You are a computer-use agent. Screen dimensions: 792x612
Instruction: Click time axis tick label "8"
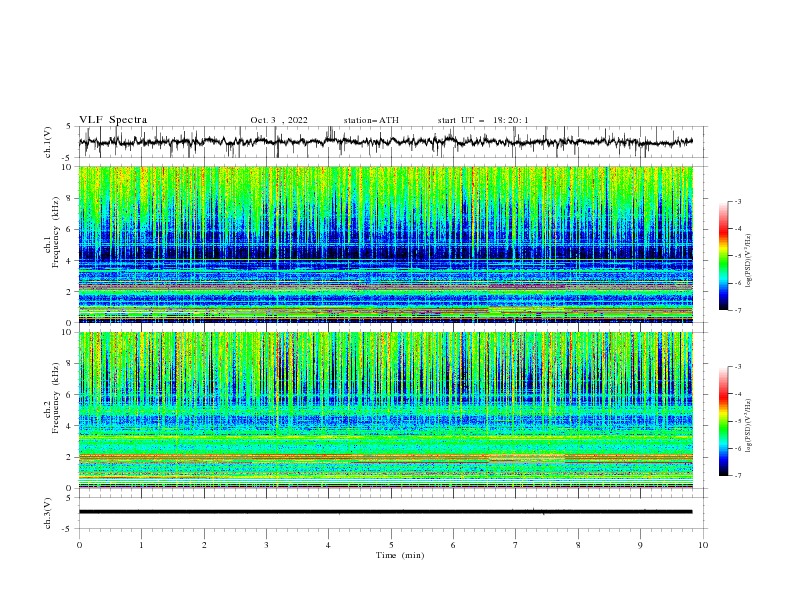click(x=578, y=545)
